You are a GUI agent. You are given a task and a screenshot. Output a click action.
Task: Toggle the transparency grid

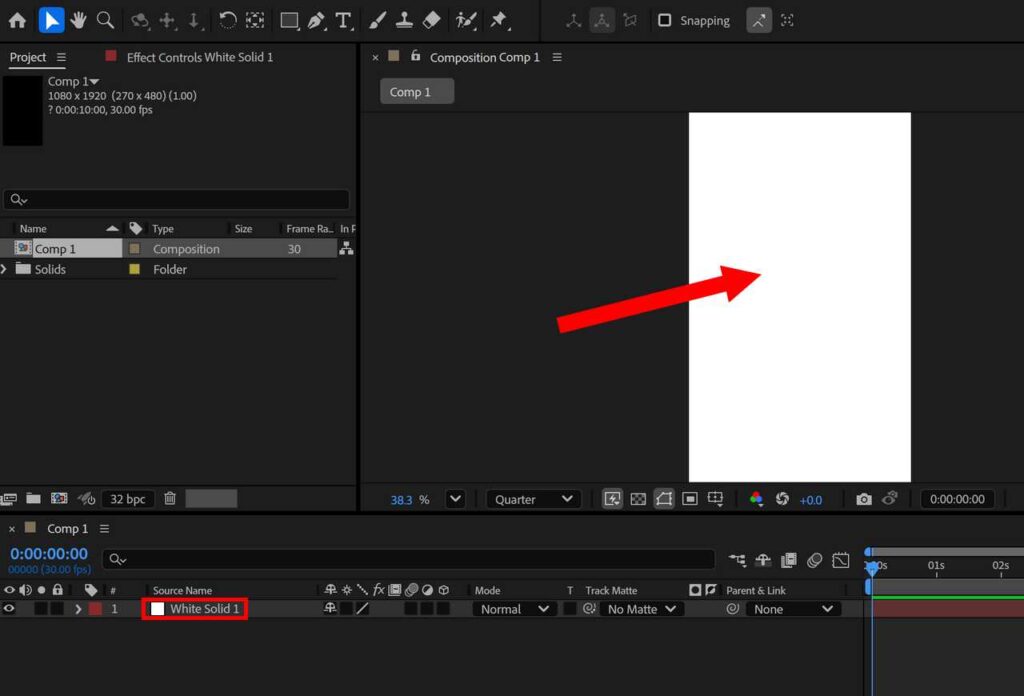[638, 499]
